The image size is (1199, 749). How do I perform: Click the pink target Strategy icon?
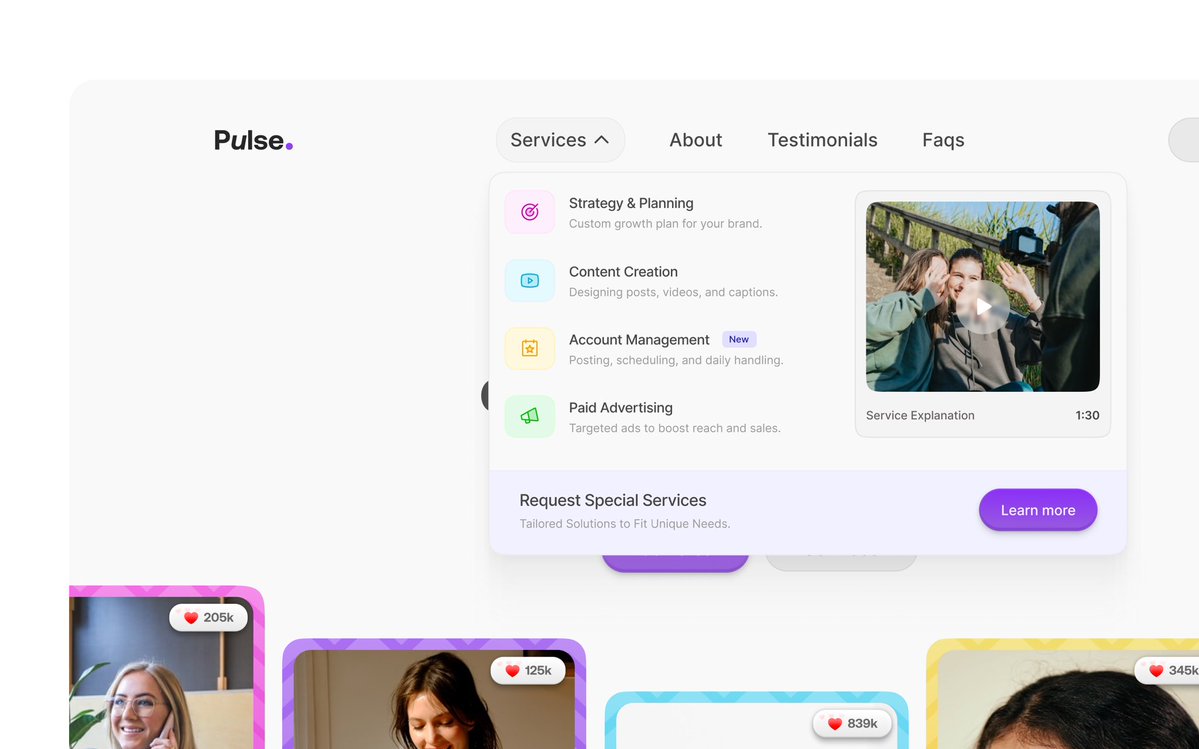(529, 212)
